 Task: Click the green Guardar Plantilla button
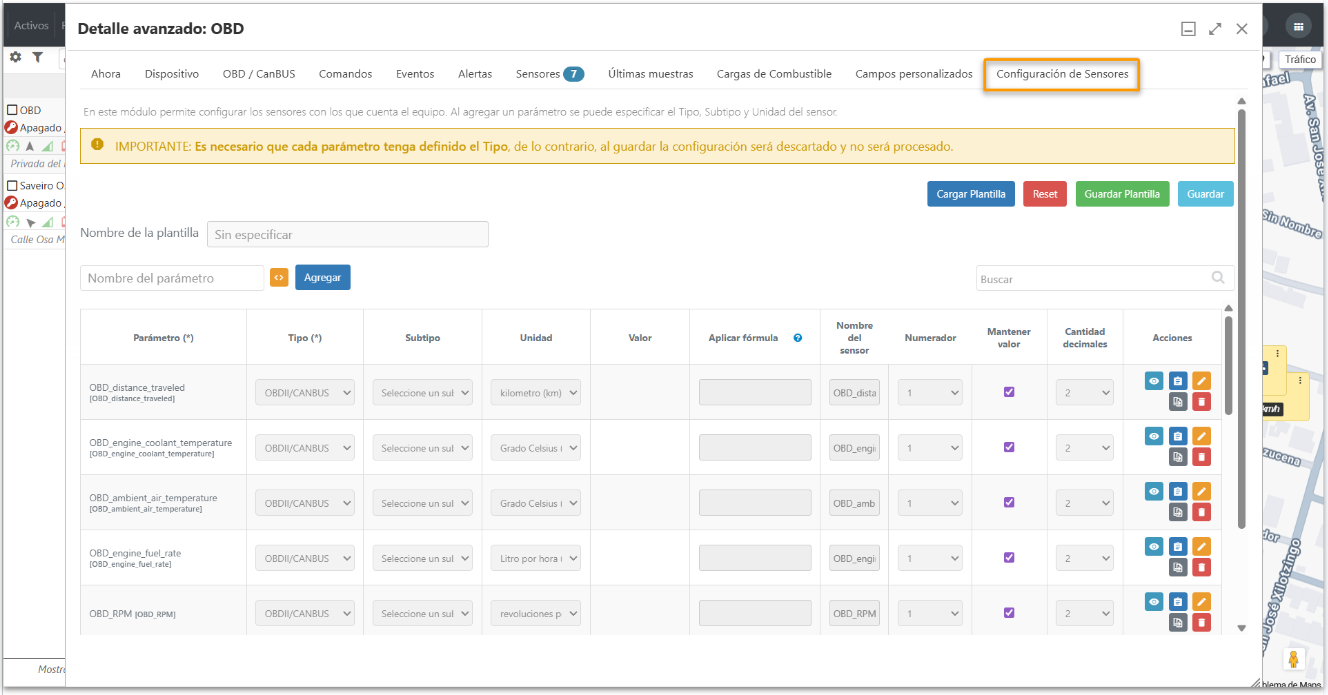pos(1122,194)
